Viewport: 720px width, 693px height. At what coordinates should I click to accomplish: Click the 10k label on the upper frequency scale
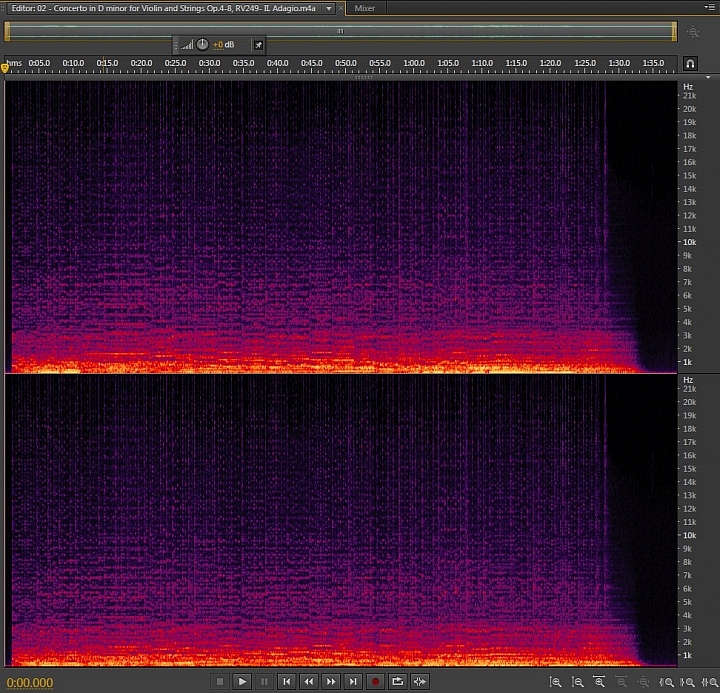click(689, 242)
